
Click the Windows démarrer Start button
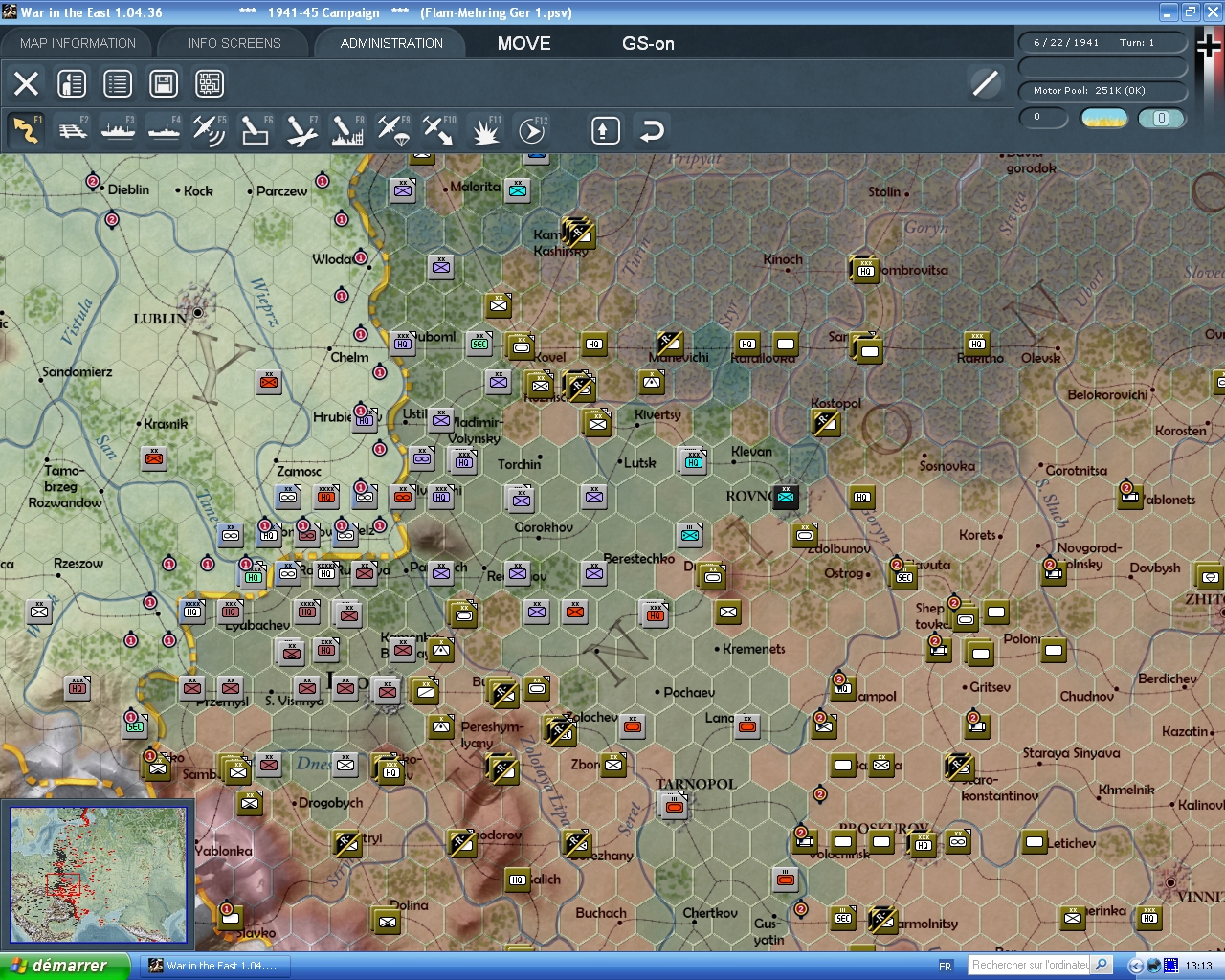[x=64, y=966]
